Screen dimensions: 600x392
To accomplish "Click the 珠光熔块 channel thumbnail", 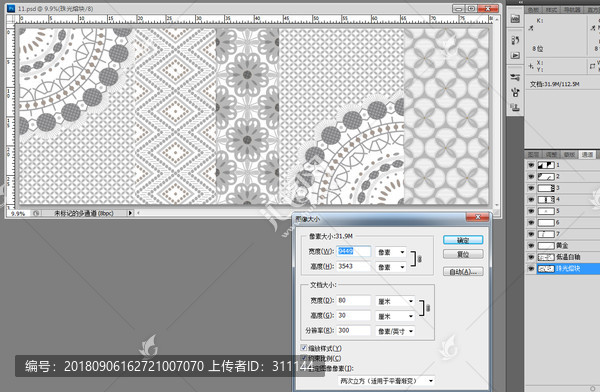I will (x=546, y=269).
